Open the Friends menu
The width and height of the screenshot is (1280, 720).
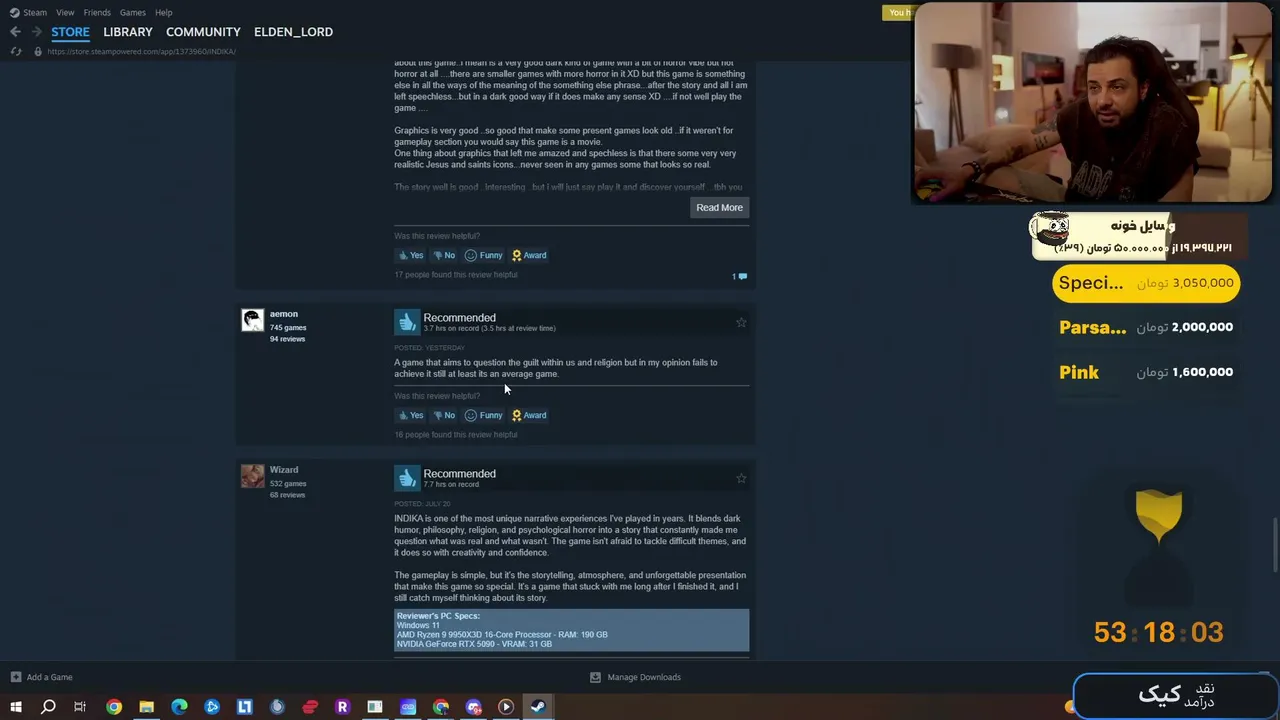point(97,12)
